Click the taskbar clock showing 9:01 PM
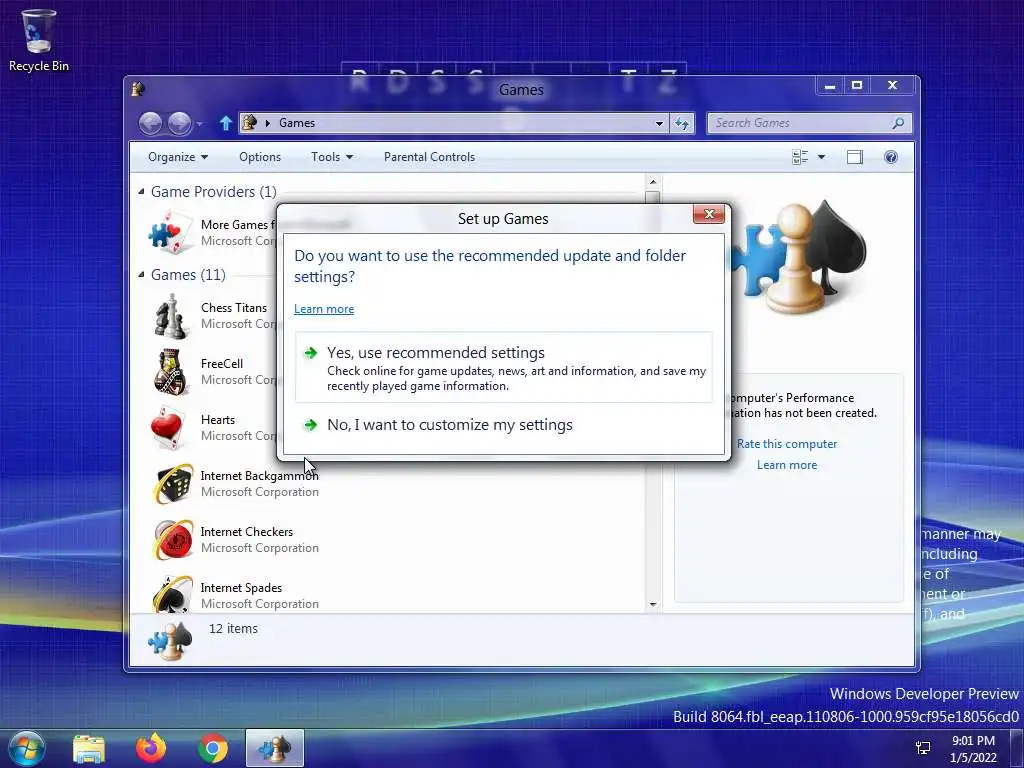 [973, 748]
